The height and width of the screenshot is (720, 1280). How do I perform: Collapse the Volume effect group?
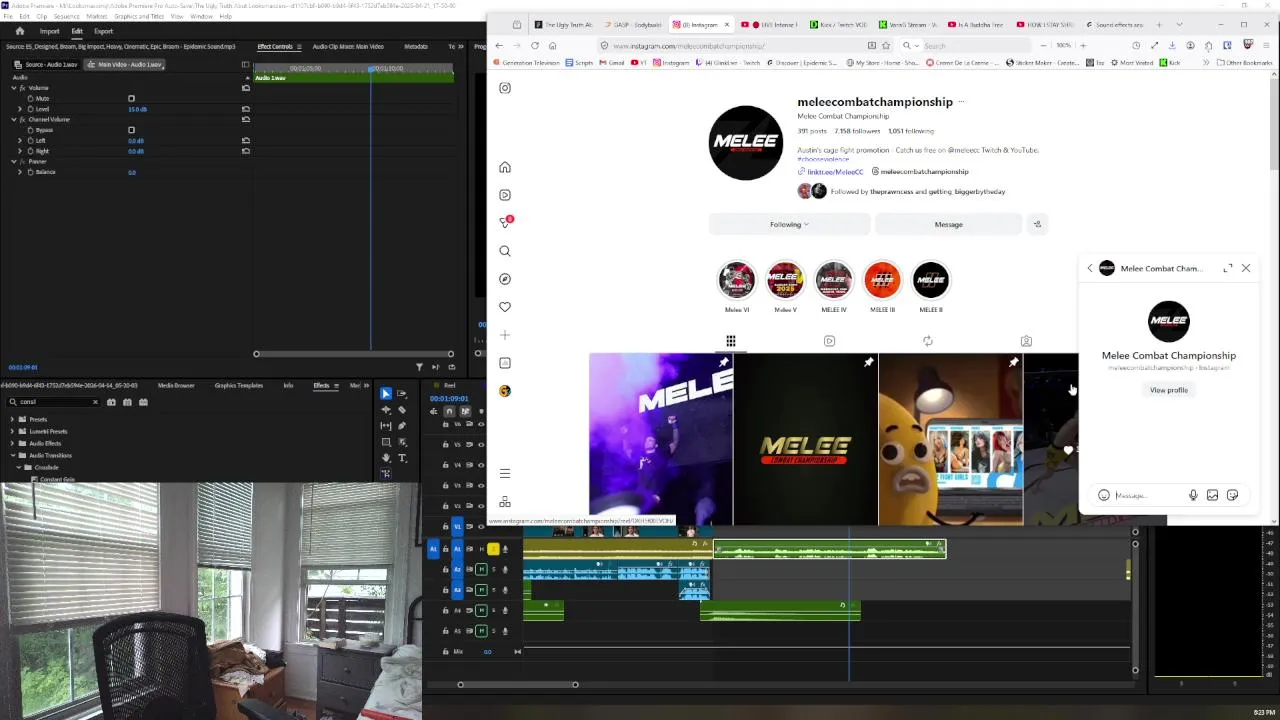14,88
